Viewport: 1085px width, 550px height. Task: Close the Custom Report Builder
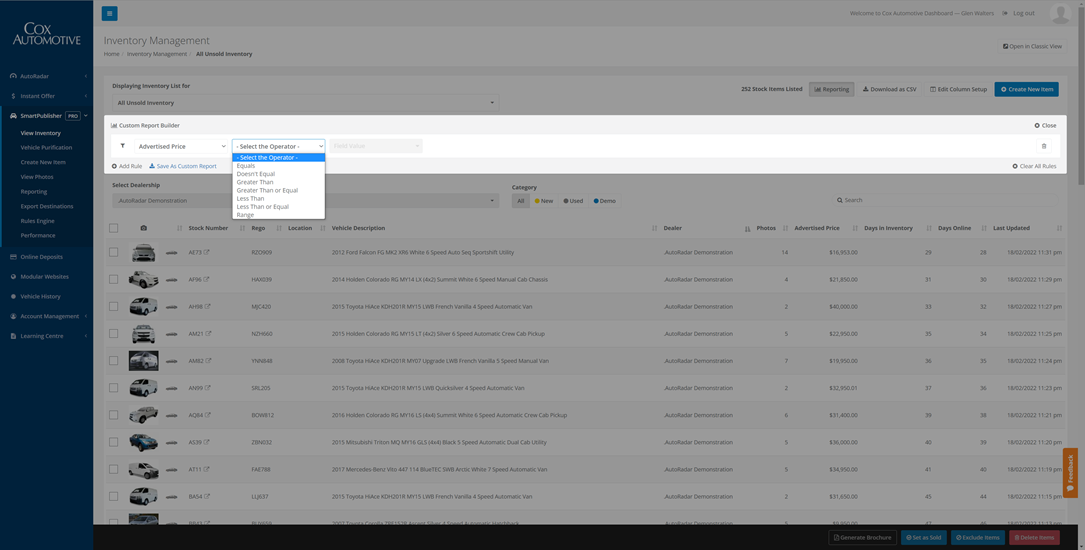point(1045,125)
